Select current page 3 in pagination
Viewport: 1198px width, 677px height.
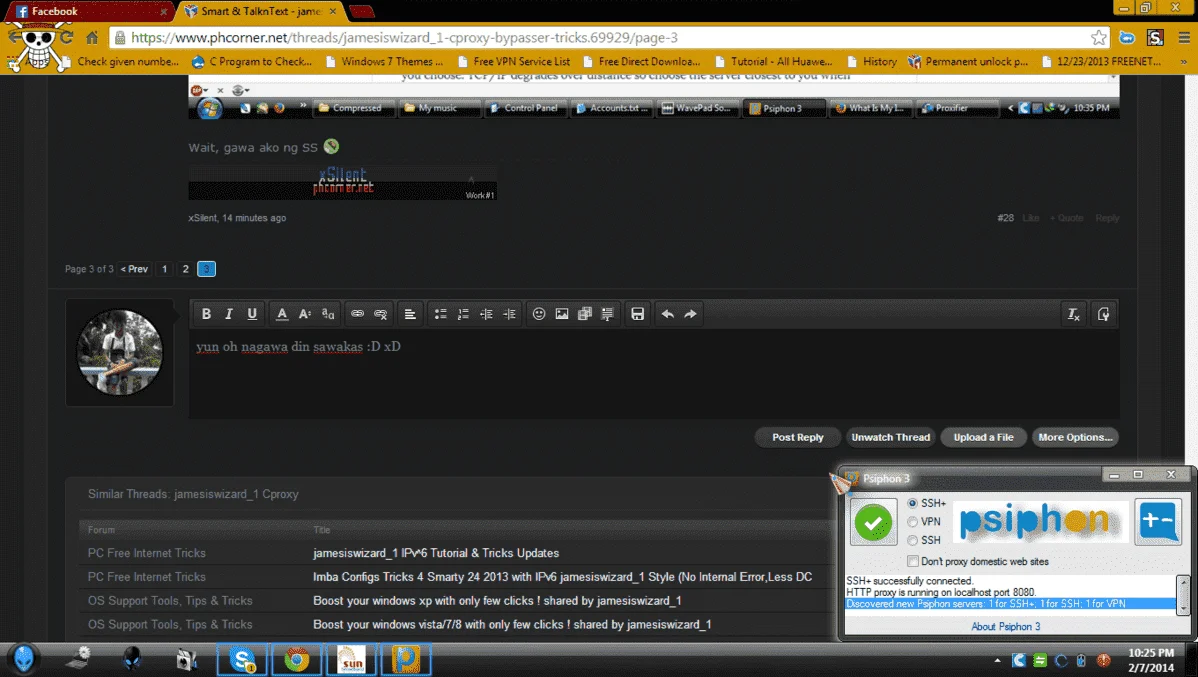tap(206, 269)
